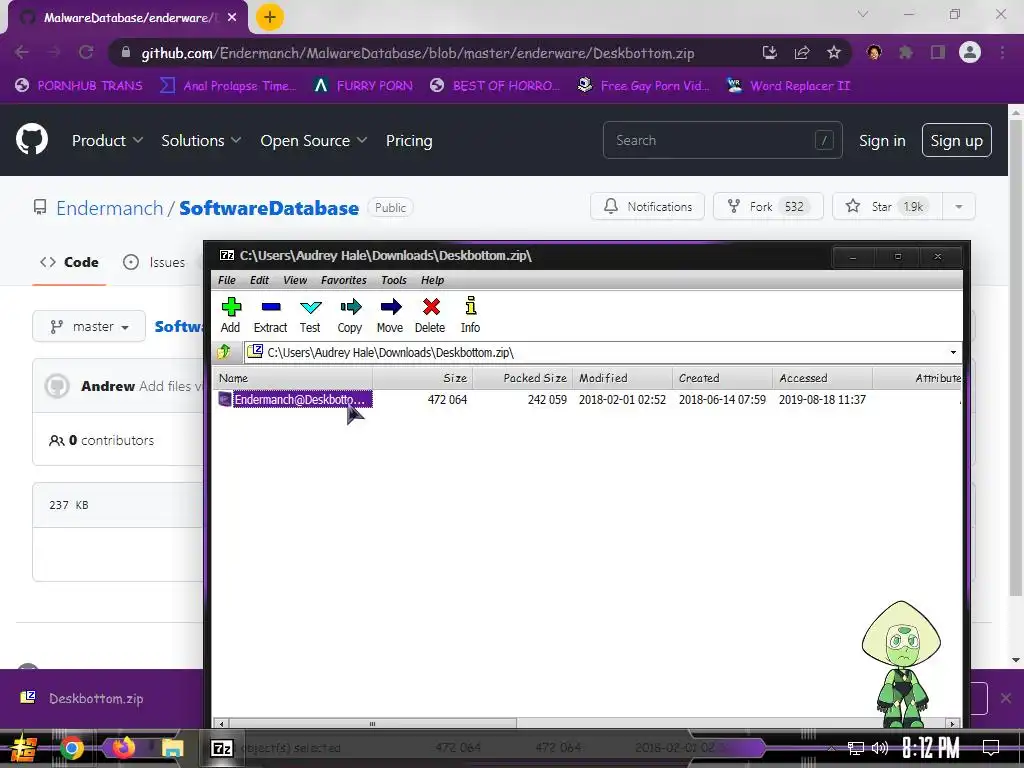
Task: Click the GitHub logo icon
Action: coord(31,139)
